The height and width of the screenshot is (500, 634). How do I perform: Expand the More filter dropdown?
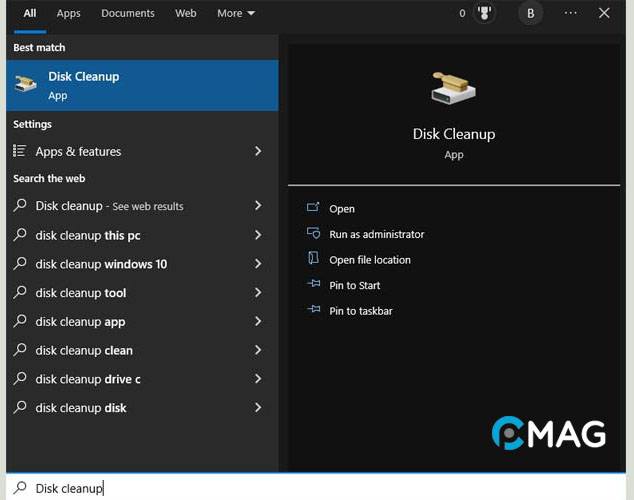point(236,13)
